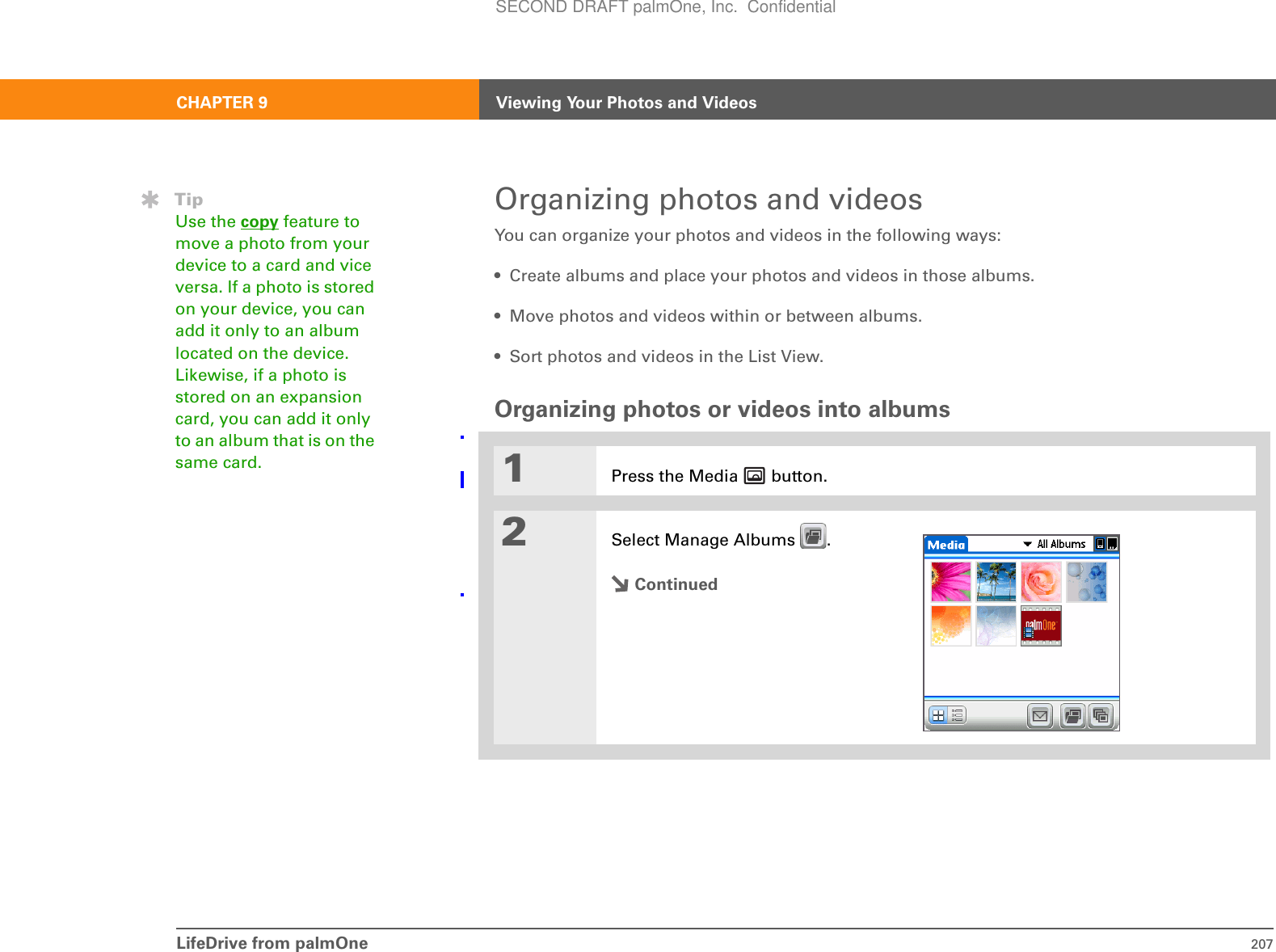Click page number 207
This screenshot has width=1276, height=952.
pos(1261,944)
